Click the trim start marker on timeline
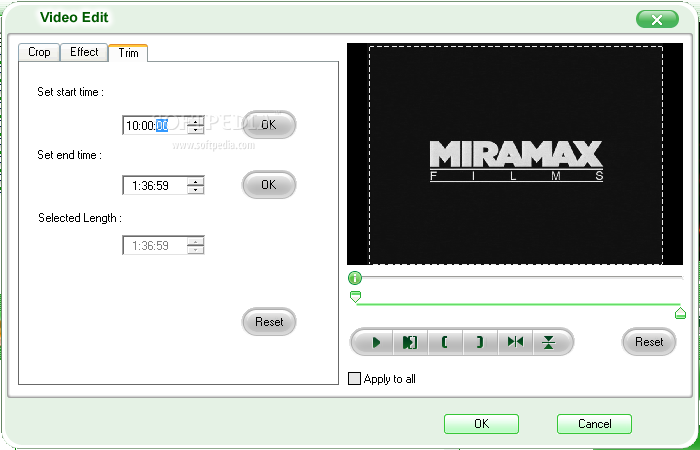The width and height of the screenshot is (700, 450). click(355, 297)
